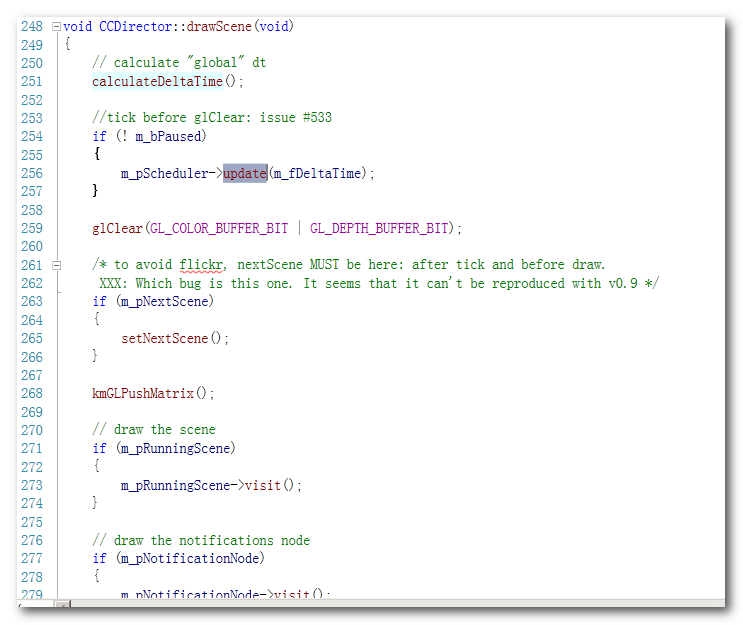743x625 pixels.
Task: Click m_pNotificationNode condition on line 277
Action: pos(190,558)
